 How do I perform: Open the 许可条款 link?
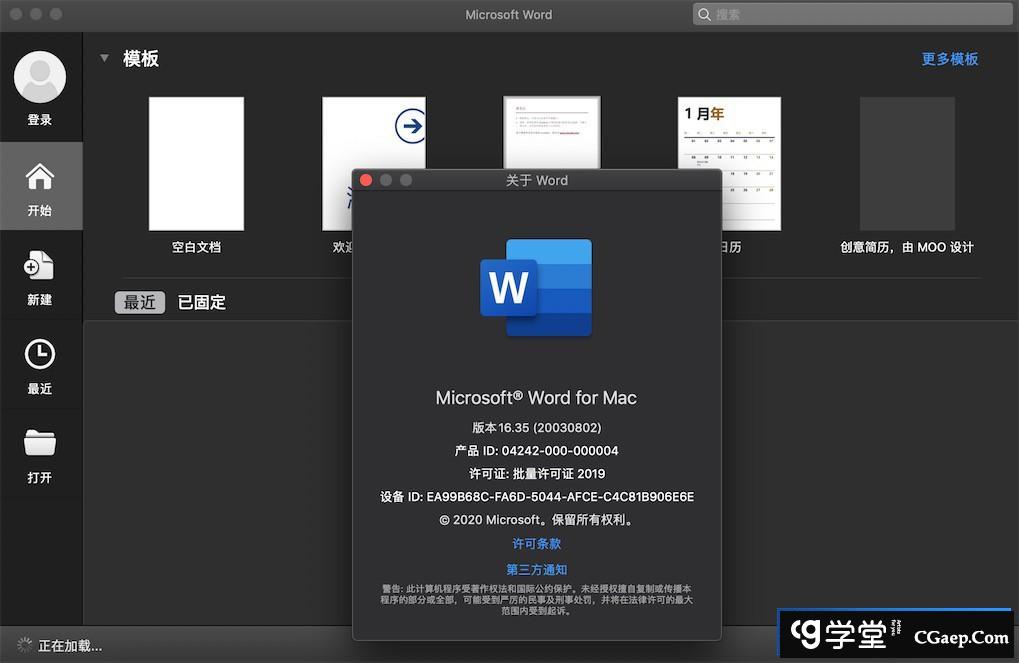pos(536,544)
